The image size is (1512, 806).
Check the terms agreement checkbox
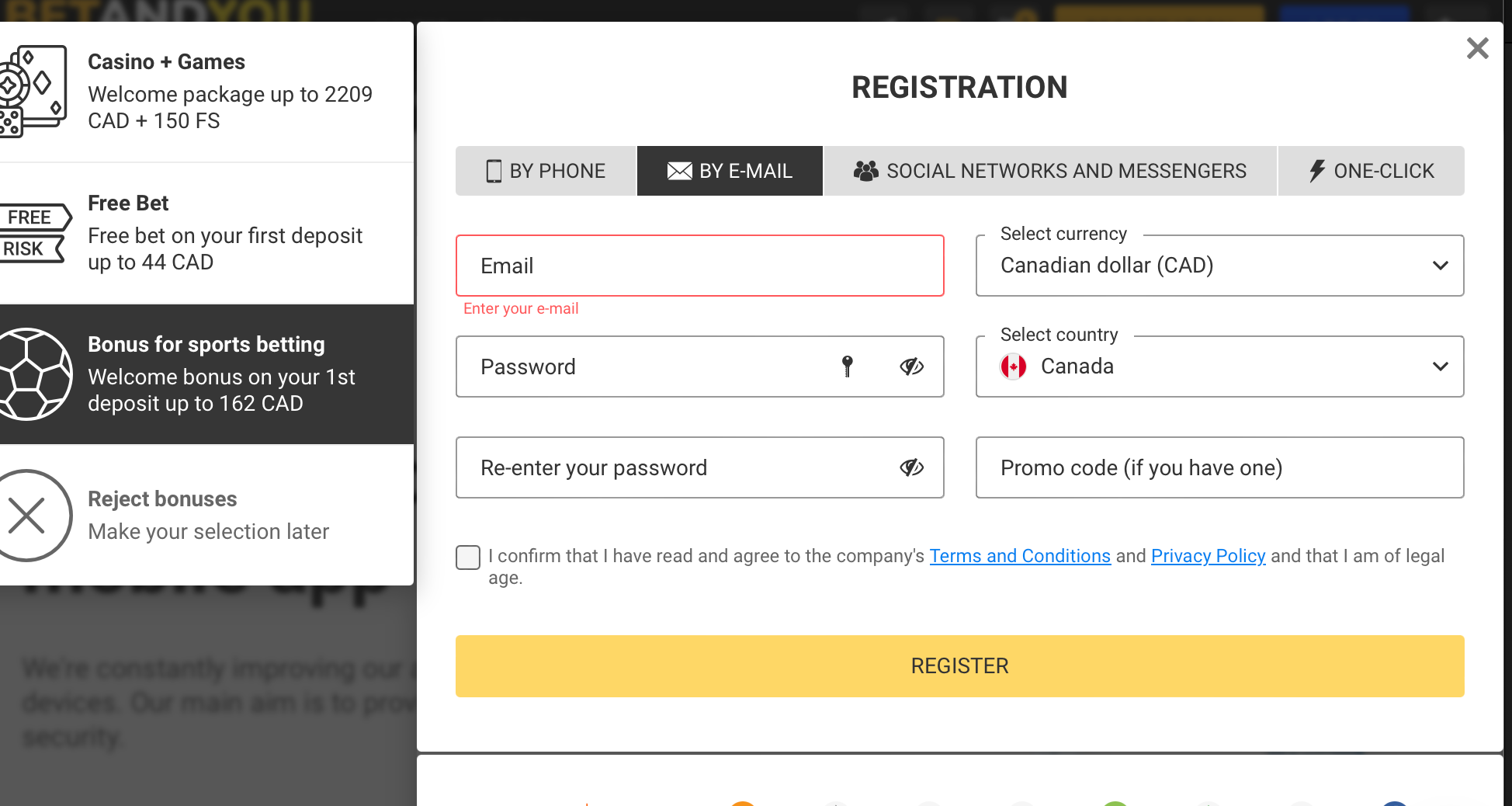pos(468,557)
